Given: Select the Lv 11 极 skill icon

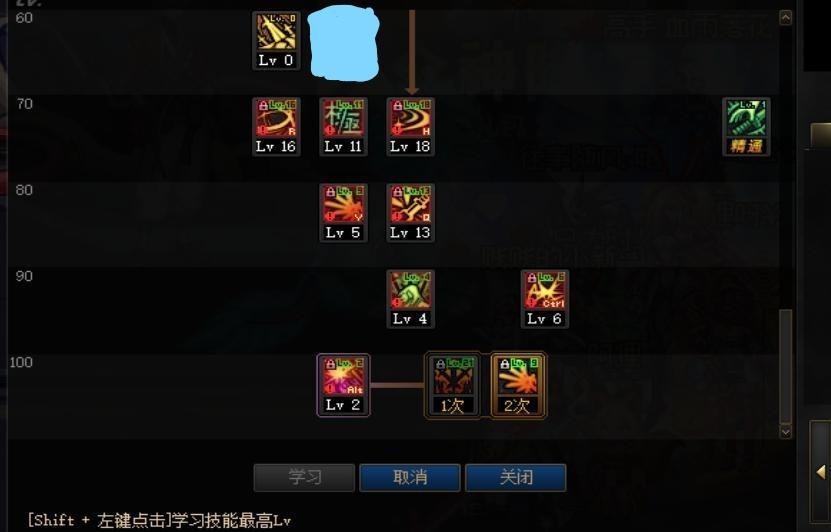Looking at the screenshot, I should 343,127.
